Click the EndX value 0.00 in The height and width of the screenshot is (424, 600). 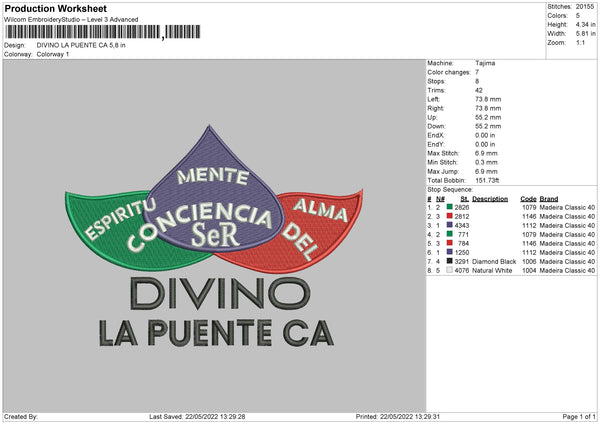485,135
